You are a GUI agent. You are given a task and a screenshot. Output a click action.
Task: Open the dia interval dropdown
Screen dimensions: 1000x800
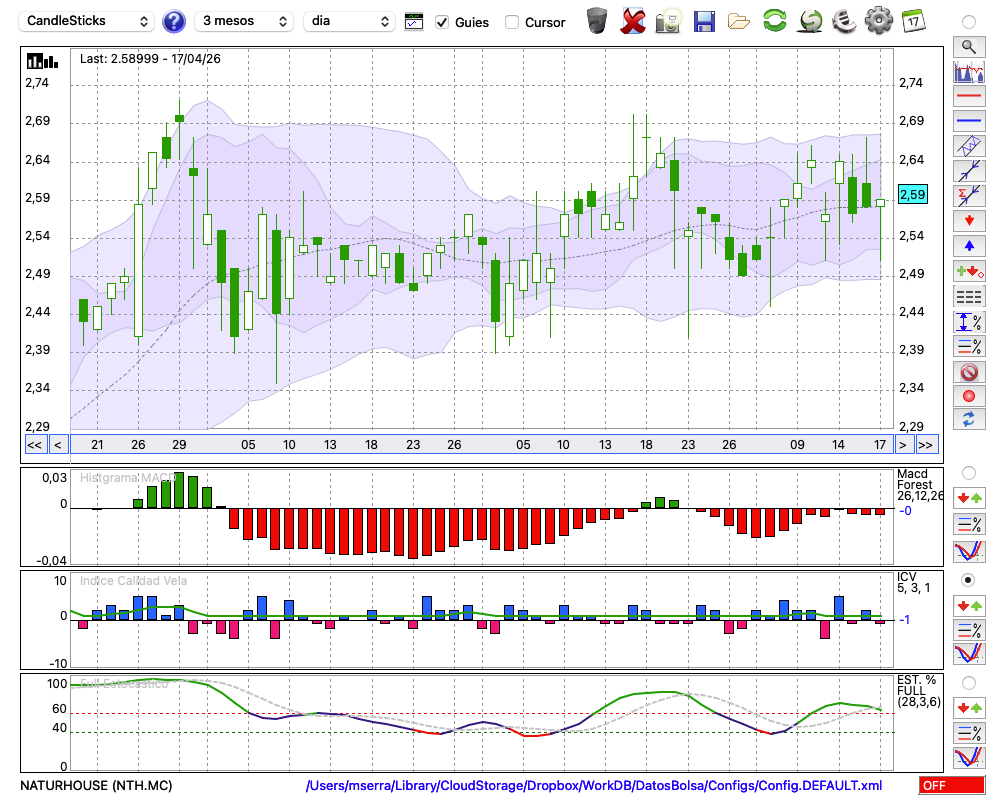click(x=349, y=21)
